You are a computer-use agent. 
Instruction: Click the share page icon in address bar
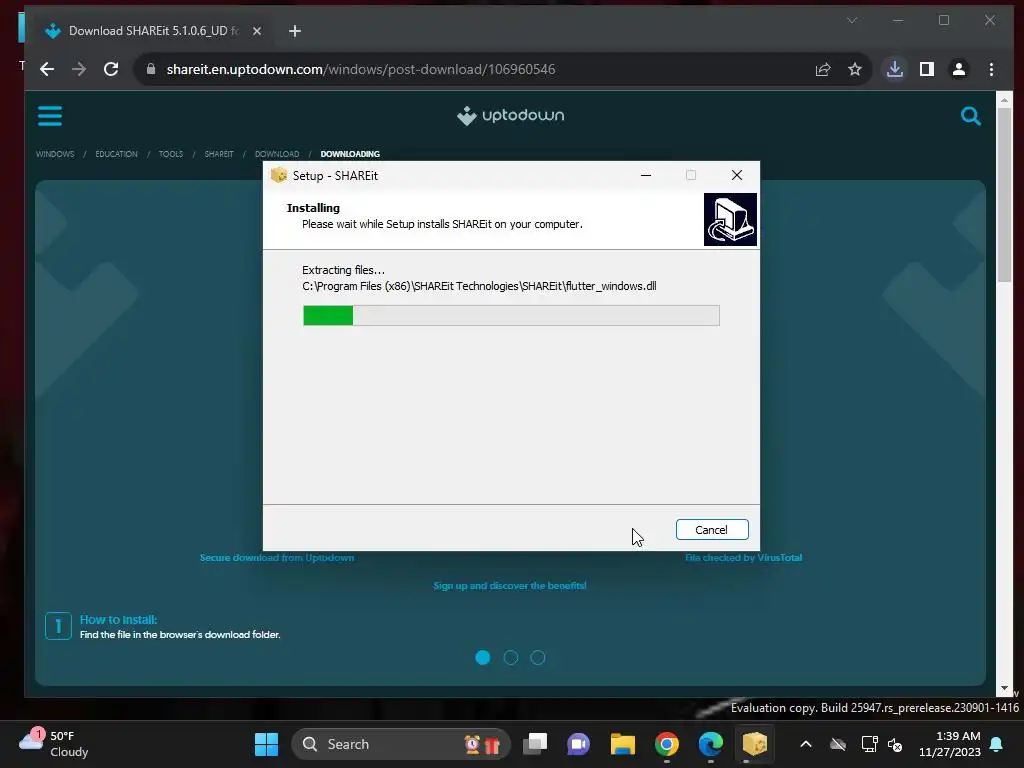823,69
